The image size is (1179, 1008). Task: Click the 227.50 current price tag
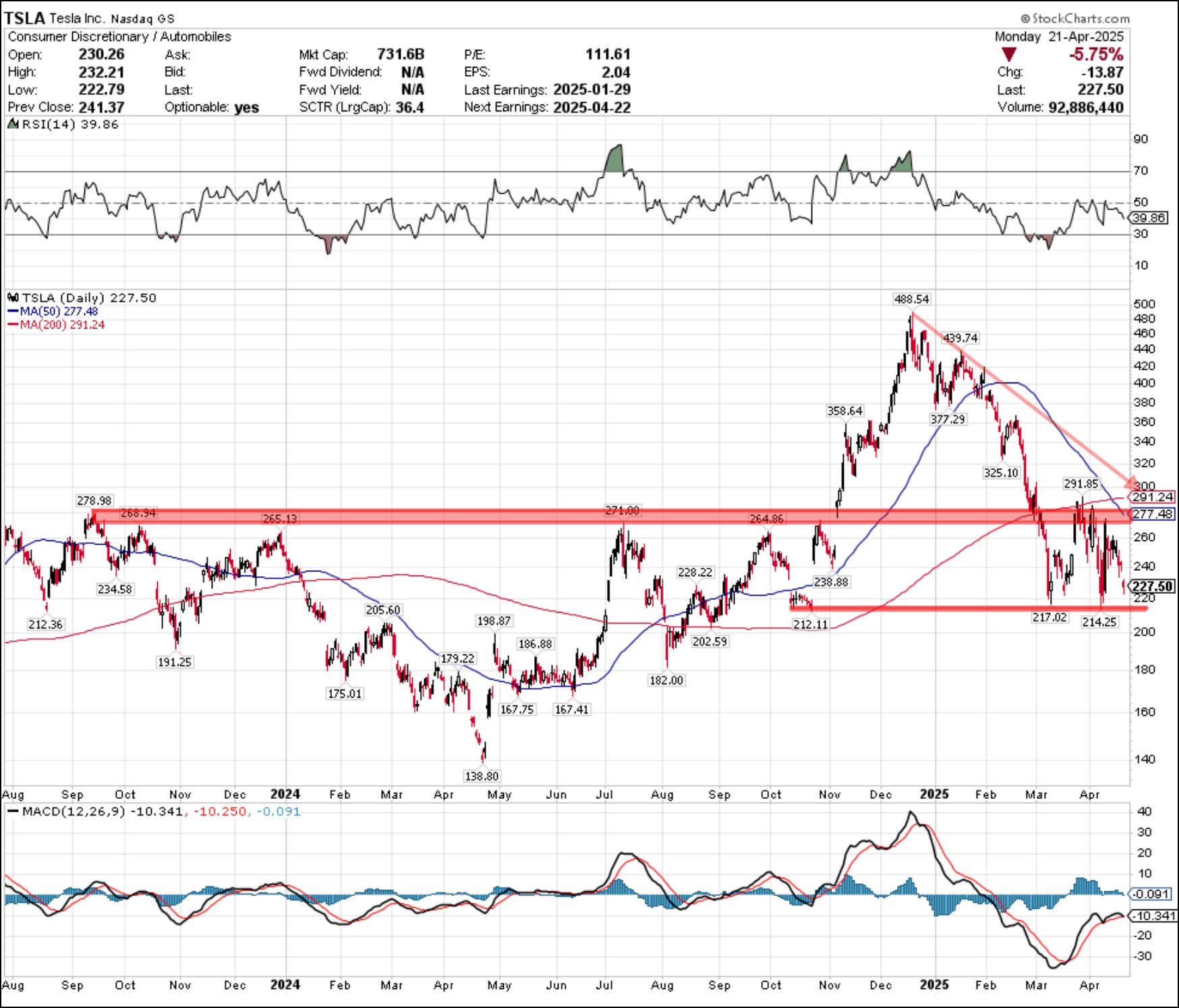point(1152,586)
